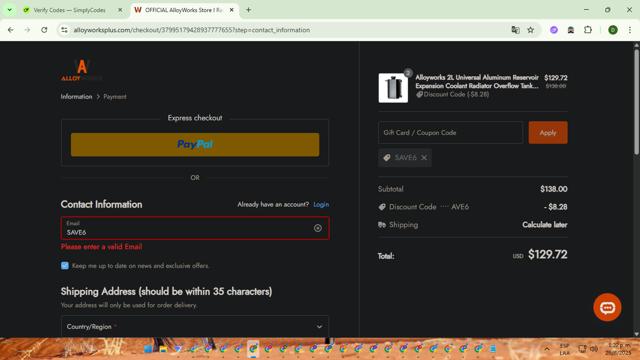640x360 pixels.
Task: Click the reservoir tank product thumbnail
Action: [x=393, y=88]
